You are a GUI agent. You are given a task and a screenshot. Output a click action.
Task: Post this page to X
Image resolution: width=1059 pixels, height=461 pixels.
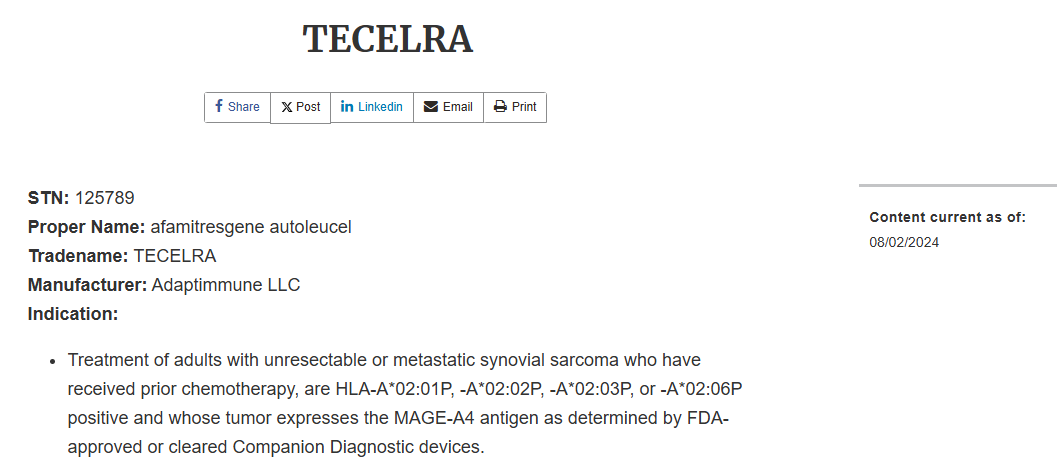pyautogui.click(x=301, y=107)
